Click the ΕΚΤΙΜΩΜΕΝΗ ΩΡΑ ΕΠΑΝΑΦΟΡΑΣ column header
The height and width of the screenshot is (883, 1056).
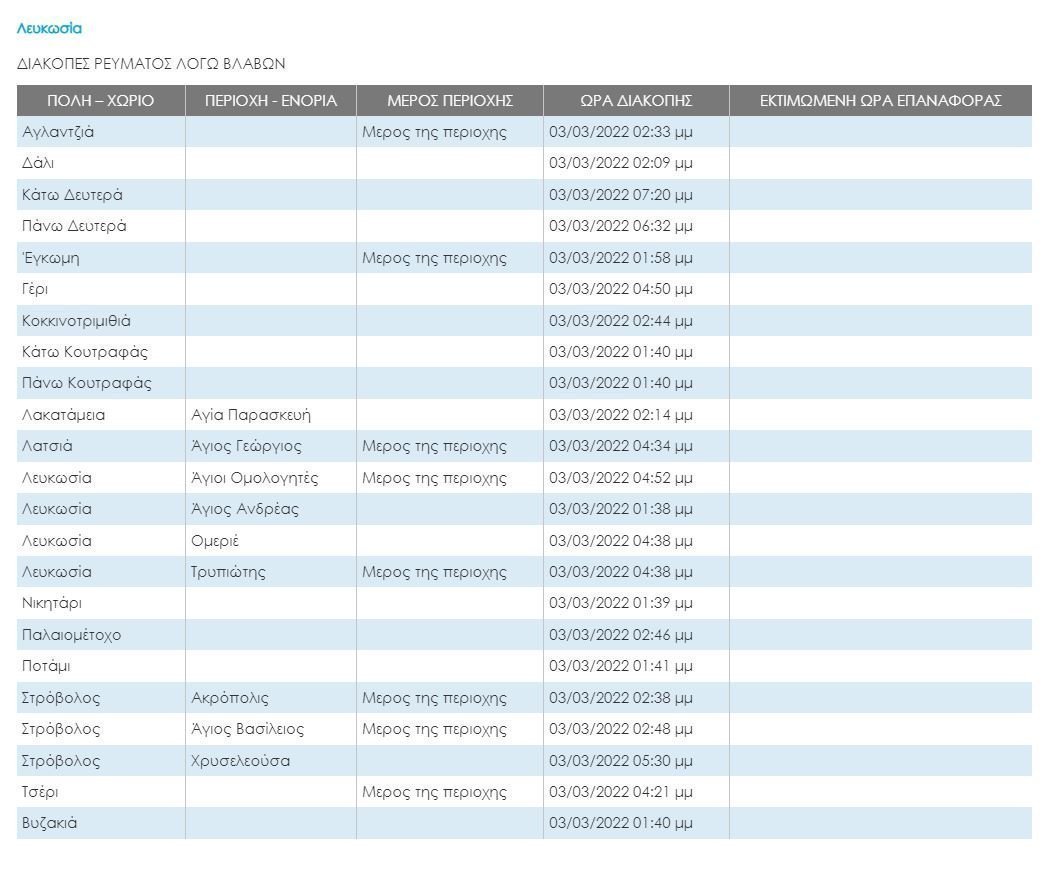pos(881,100)
